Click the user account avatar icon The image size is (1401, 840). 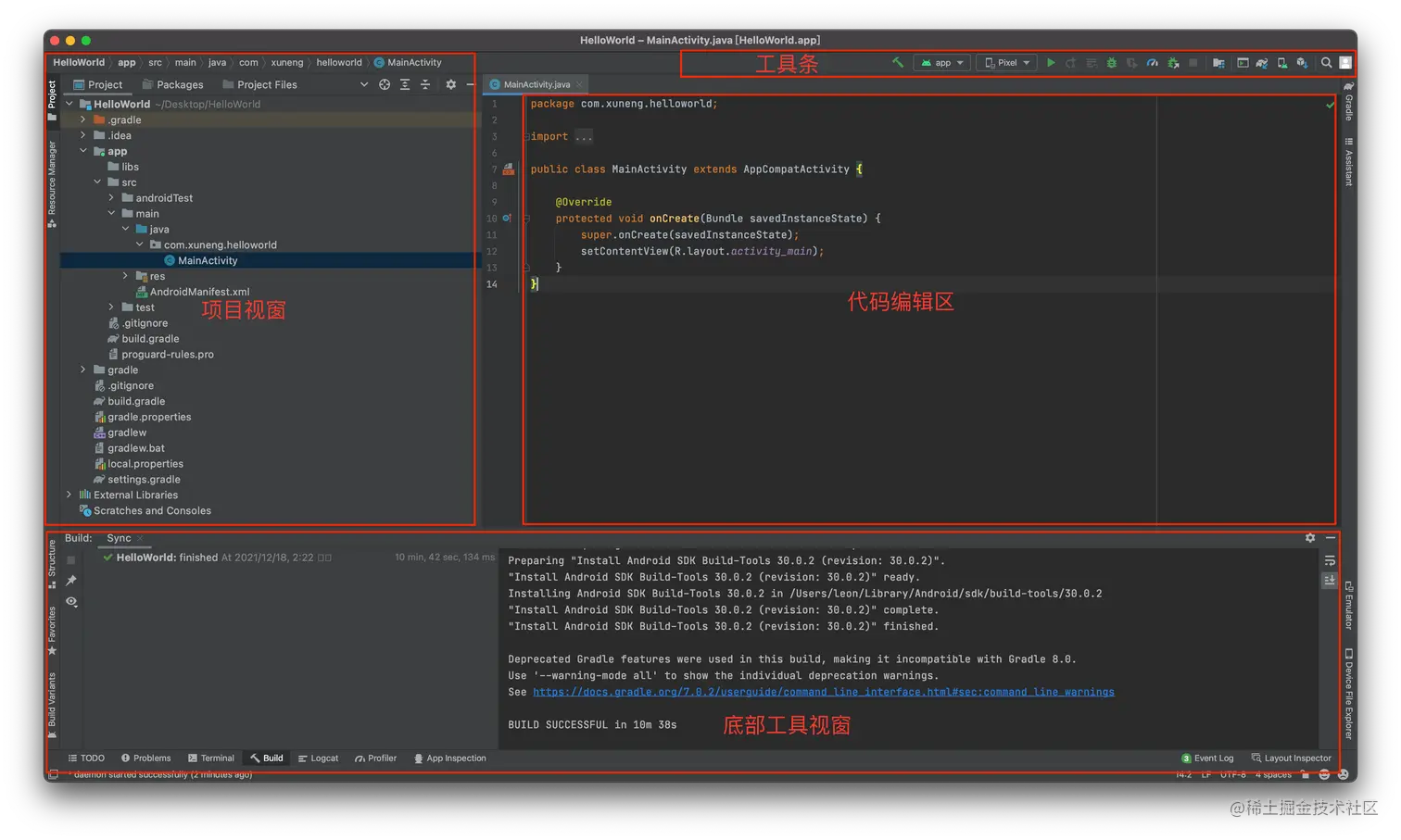pos(1345,63)
